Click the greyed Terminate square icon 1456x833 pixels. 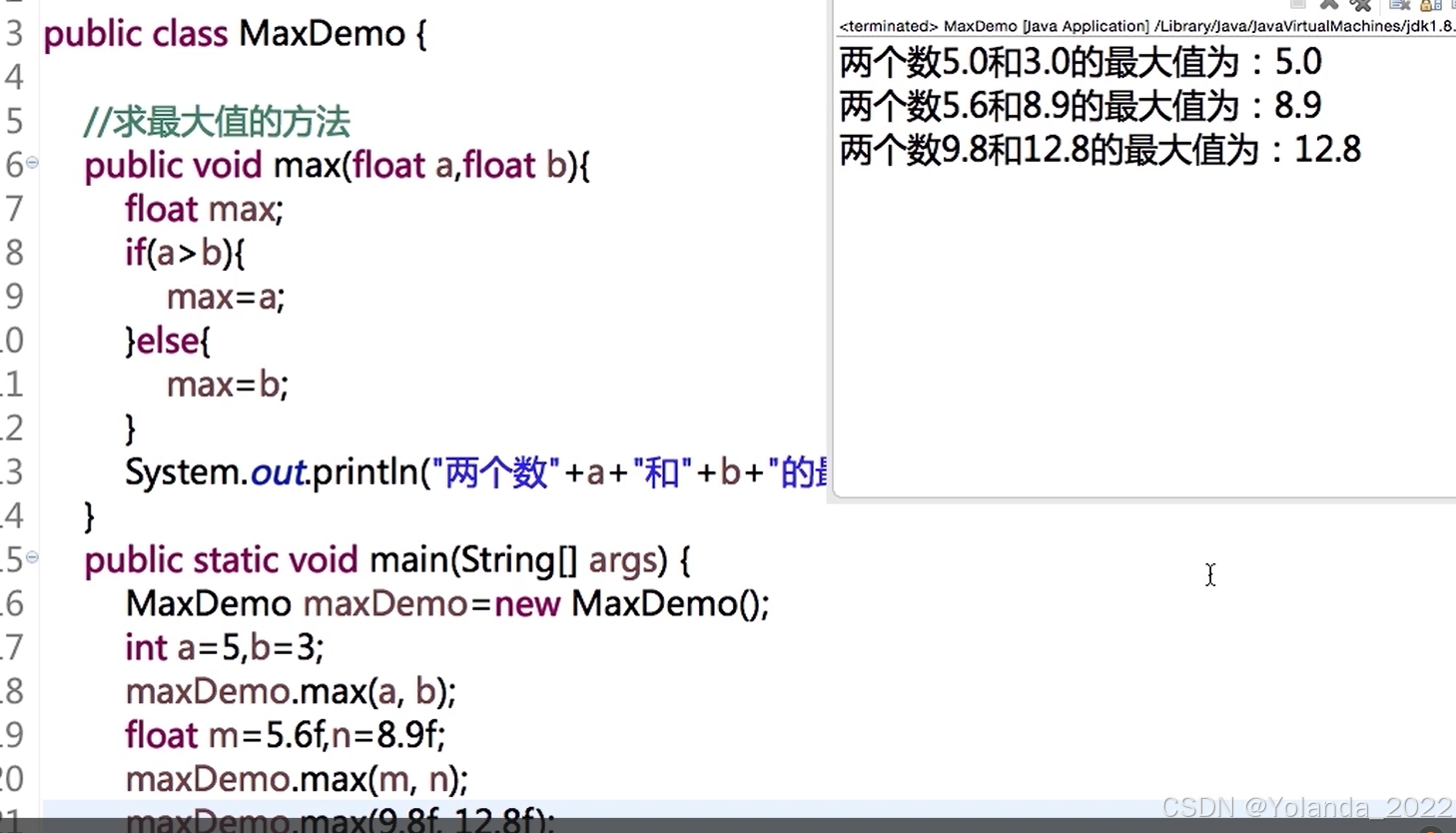coord(1297,3)
